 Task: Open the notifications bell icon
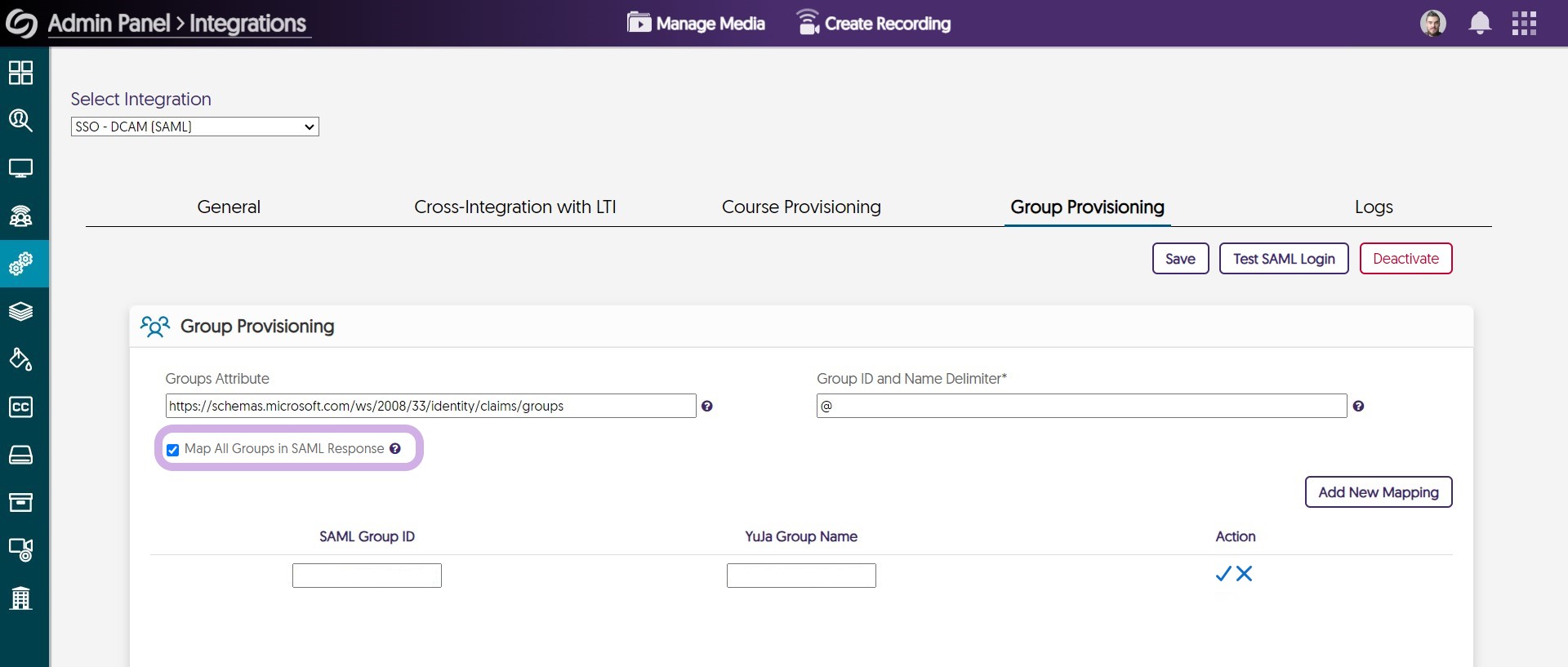click(1479, 24)
